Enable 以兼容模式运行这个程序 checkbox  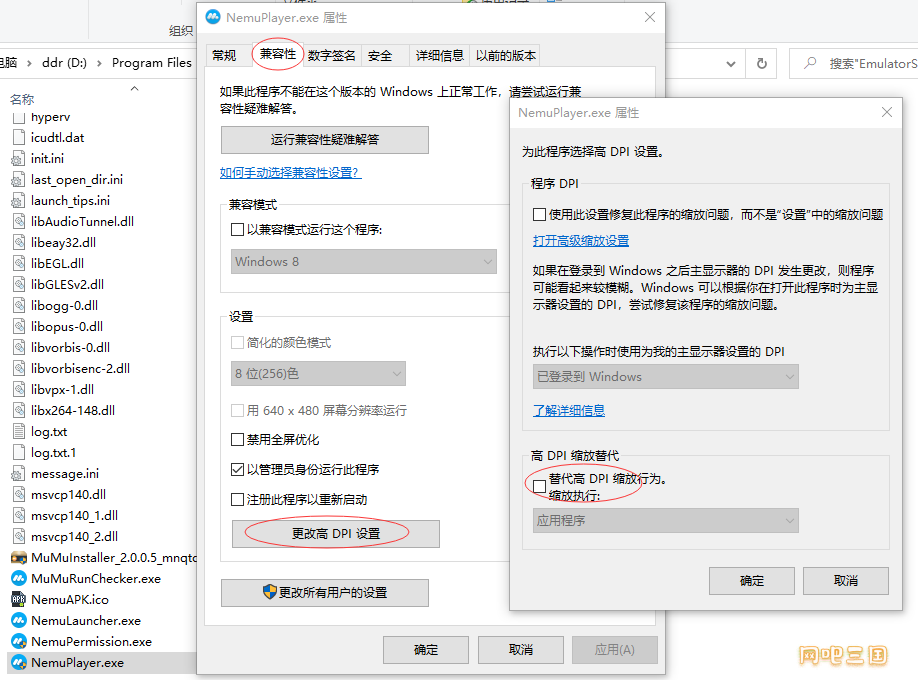tap(238, 230)
